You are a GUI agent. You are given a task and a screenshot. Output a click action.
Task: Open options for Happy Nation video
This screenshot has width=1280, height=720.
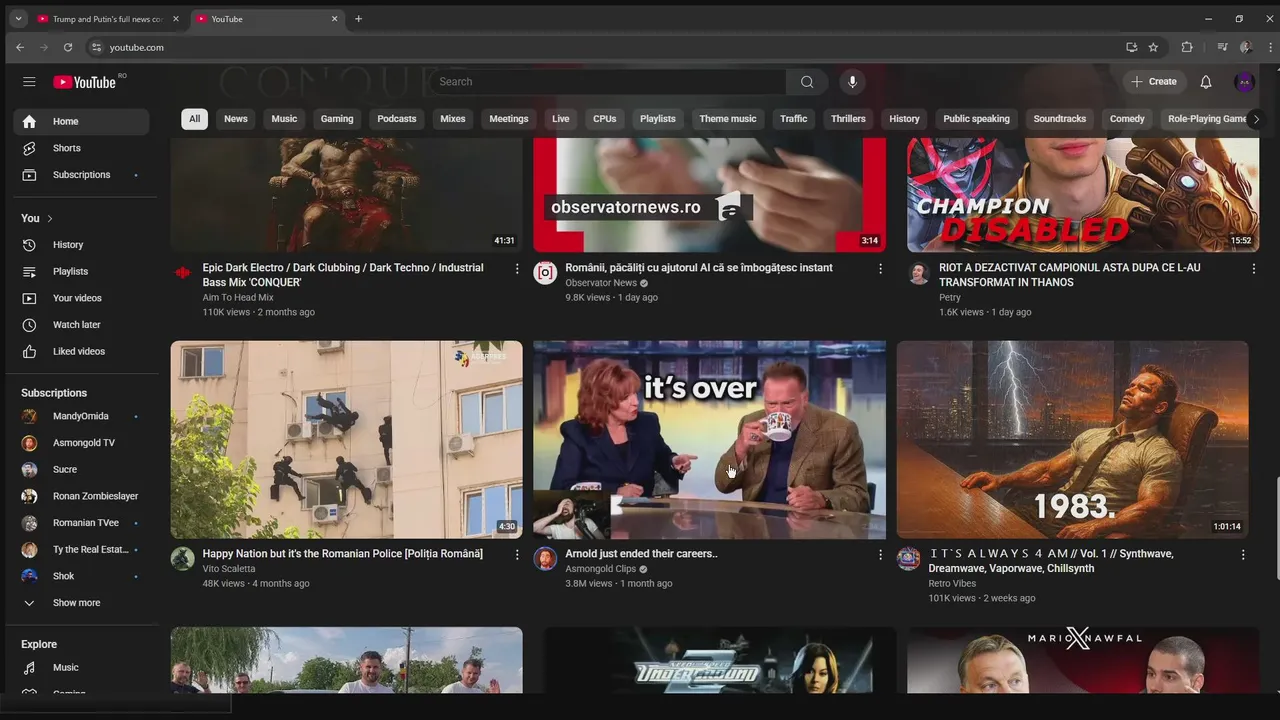517,555
